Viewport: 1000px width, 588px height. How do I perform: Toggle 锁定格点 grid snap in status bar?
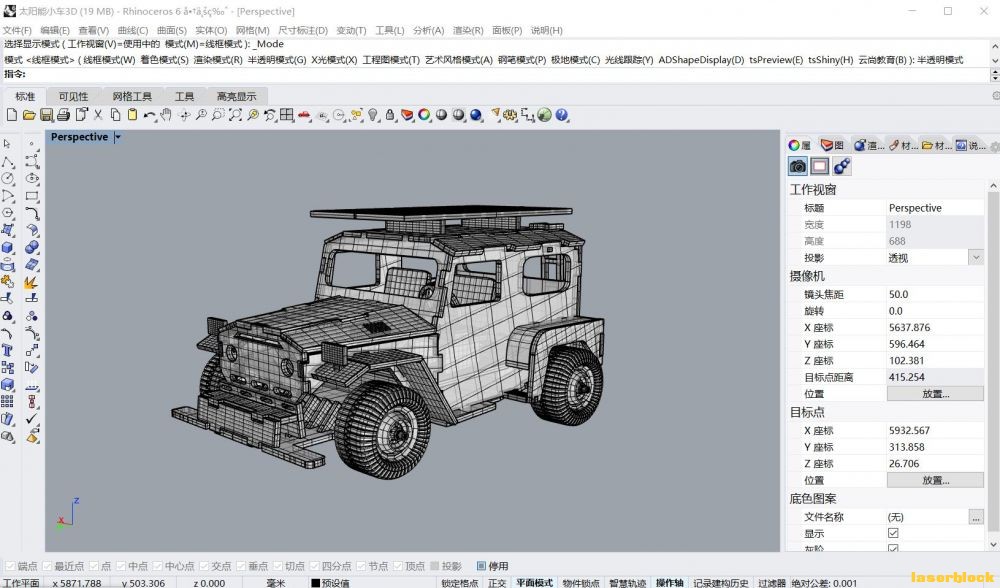459,583
